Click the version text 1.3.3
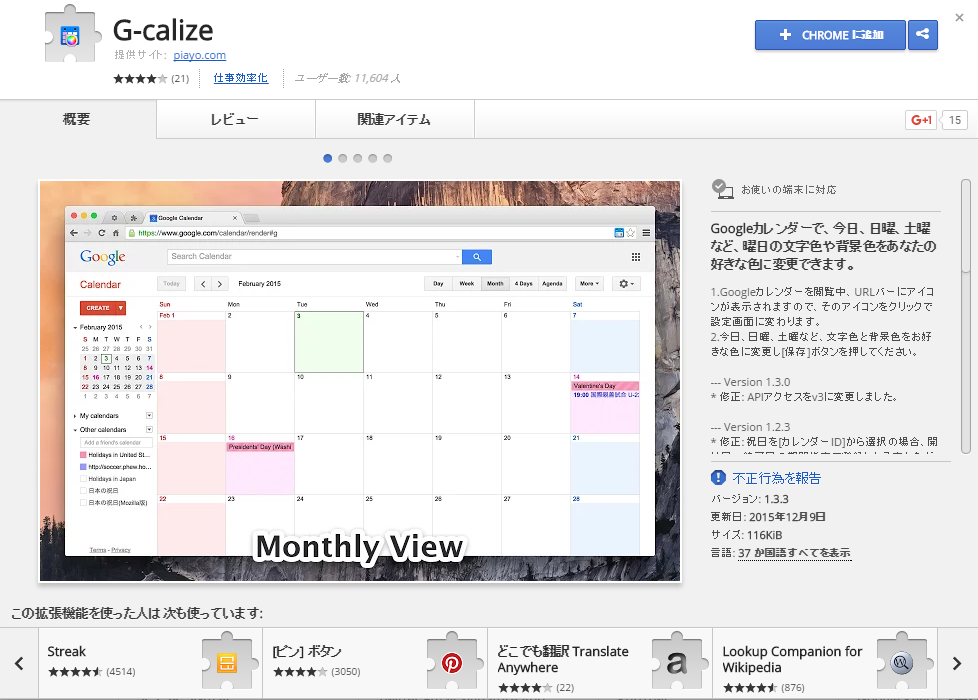 [777, 499]
